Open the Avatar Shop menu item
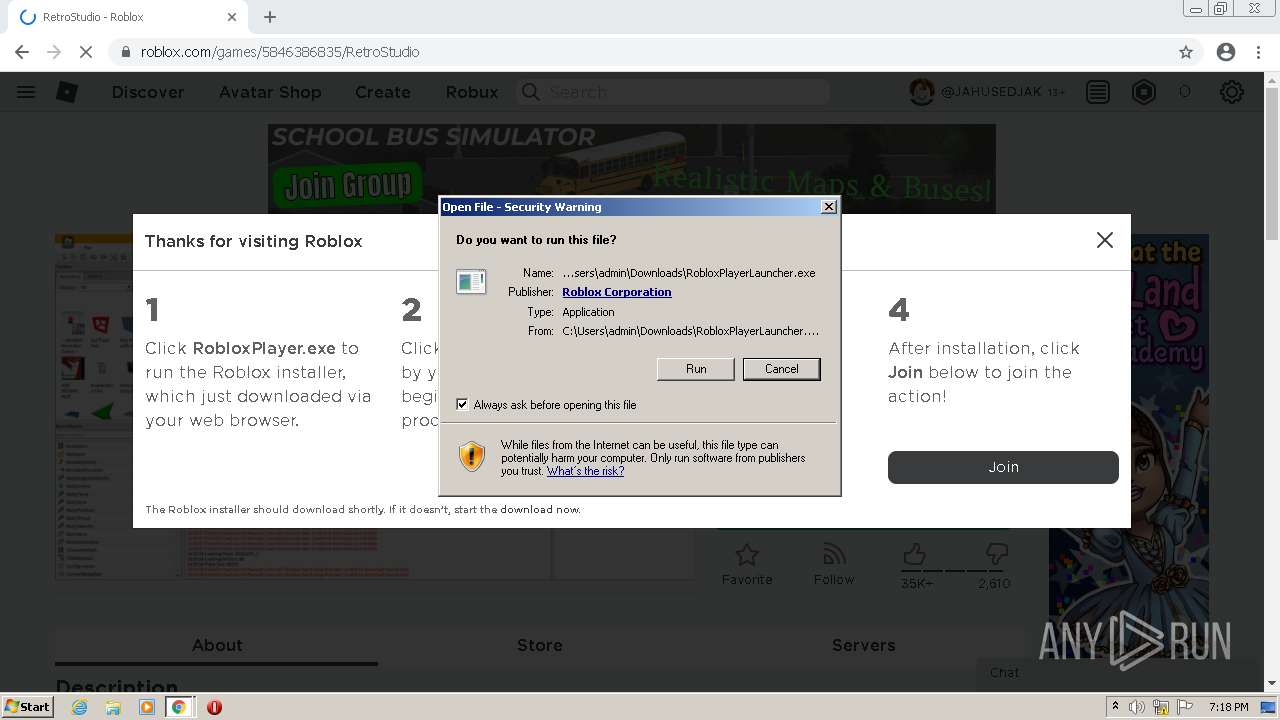Viewport: 1280px width, 720px height. 270,92
